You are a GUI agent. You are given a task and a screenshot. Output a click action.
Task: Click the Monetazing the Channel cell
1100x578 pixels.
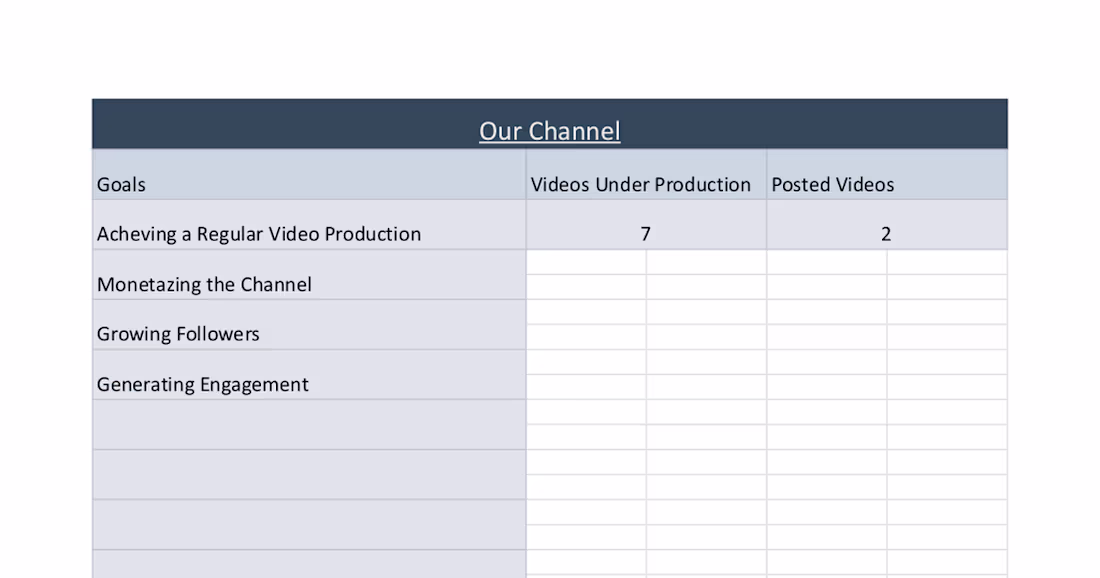[205, 284]
